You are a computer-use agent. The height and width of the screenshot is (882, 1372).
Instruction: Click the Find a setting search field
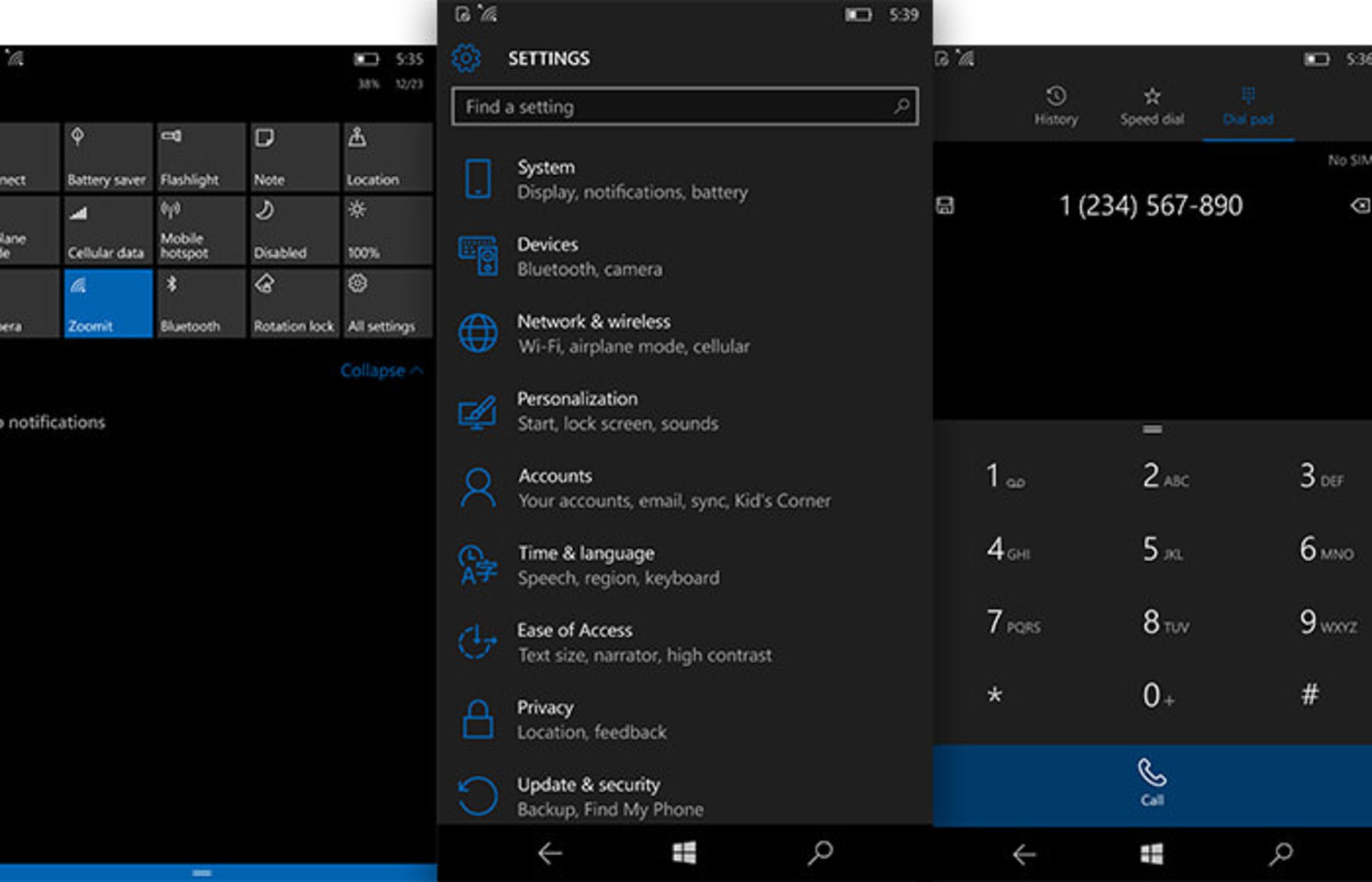(x=684, y=106)
